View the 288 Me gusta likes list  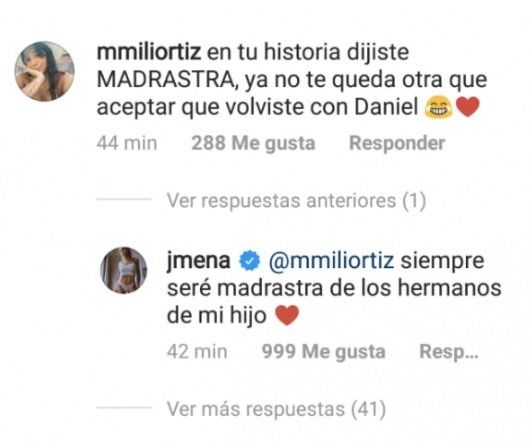tap(253, 143)
